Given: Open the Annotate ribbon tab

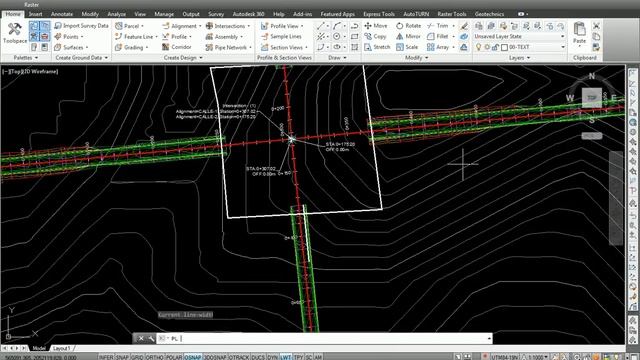Looking at the screenshot, I should coord(62,14).
